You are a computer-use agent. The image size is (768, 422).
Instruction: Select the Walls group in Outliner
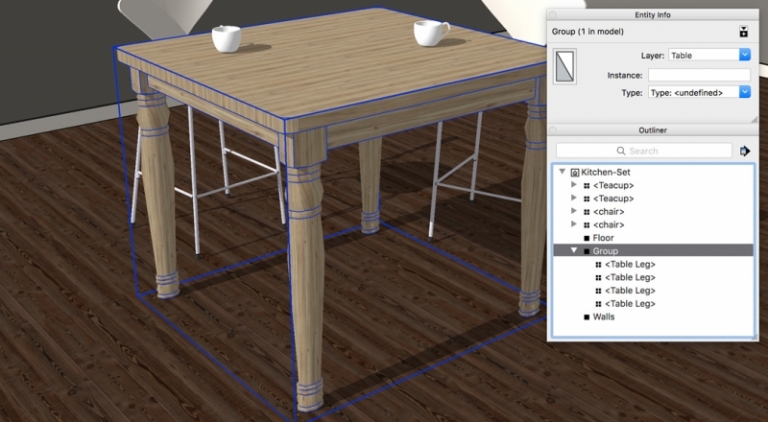[603, 317]
